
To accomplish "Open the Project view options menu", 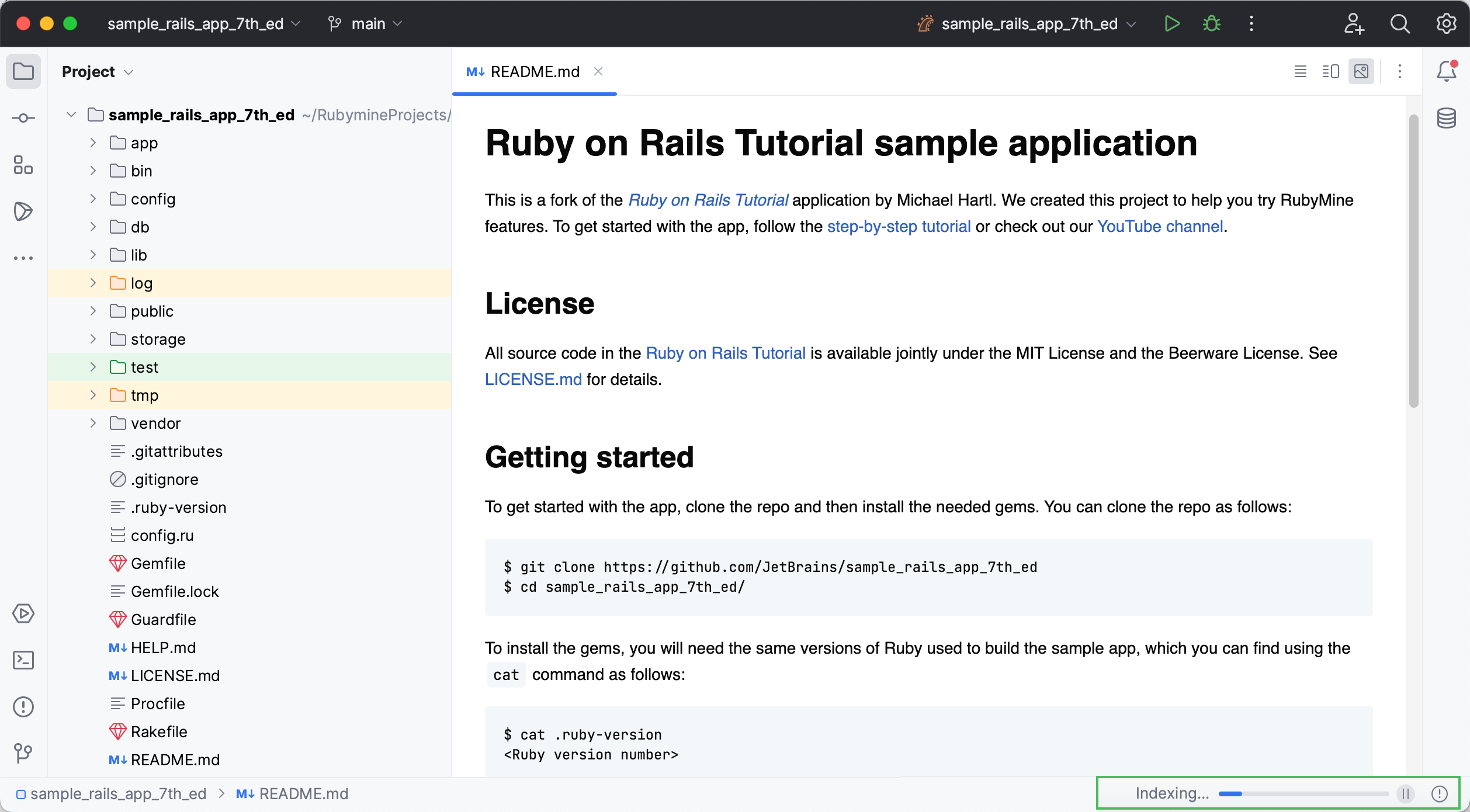I will tap(129, 71).
